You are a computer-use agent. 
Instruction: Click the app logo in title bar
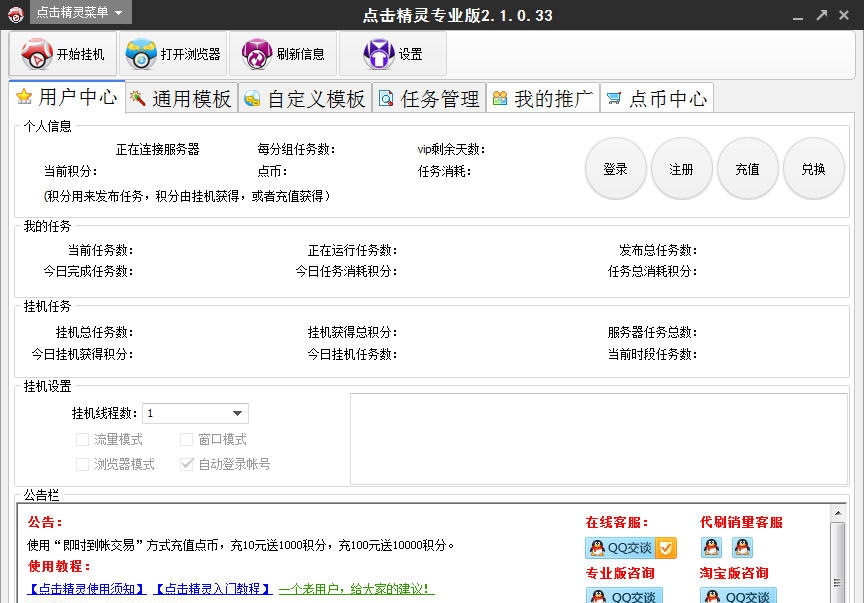tap(15, 13)
